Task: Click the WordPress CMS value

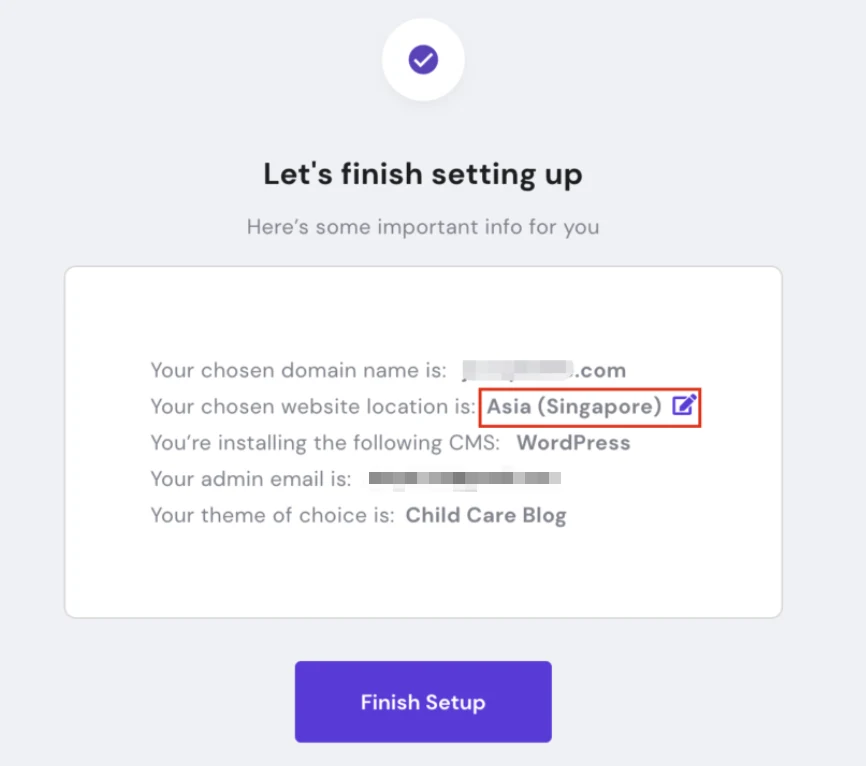Action: [x=573, y=443]
